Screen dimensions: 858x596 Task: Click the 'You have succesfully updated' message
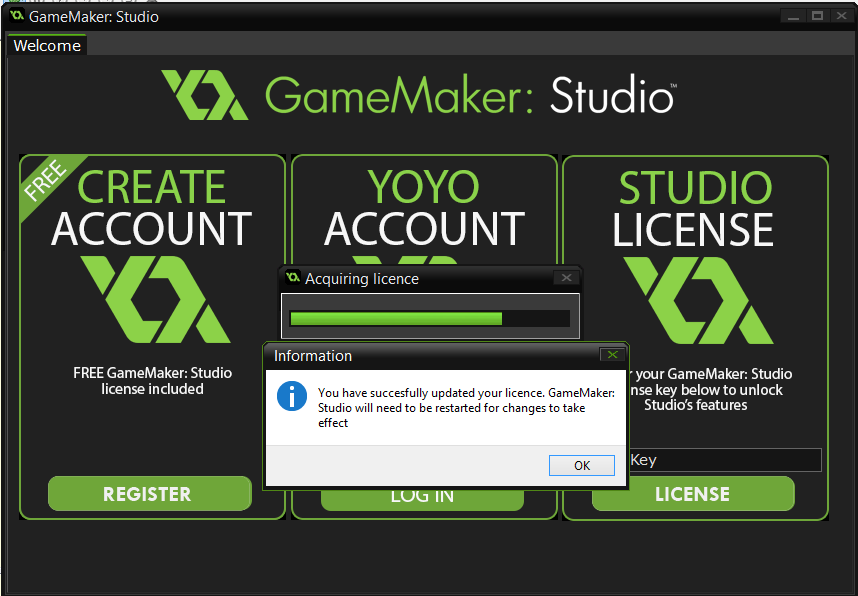466,408
